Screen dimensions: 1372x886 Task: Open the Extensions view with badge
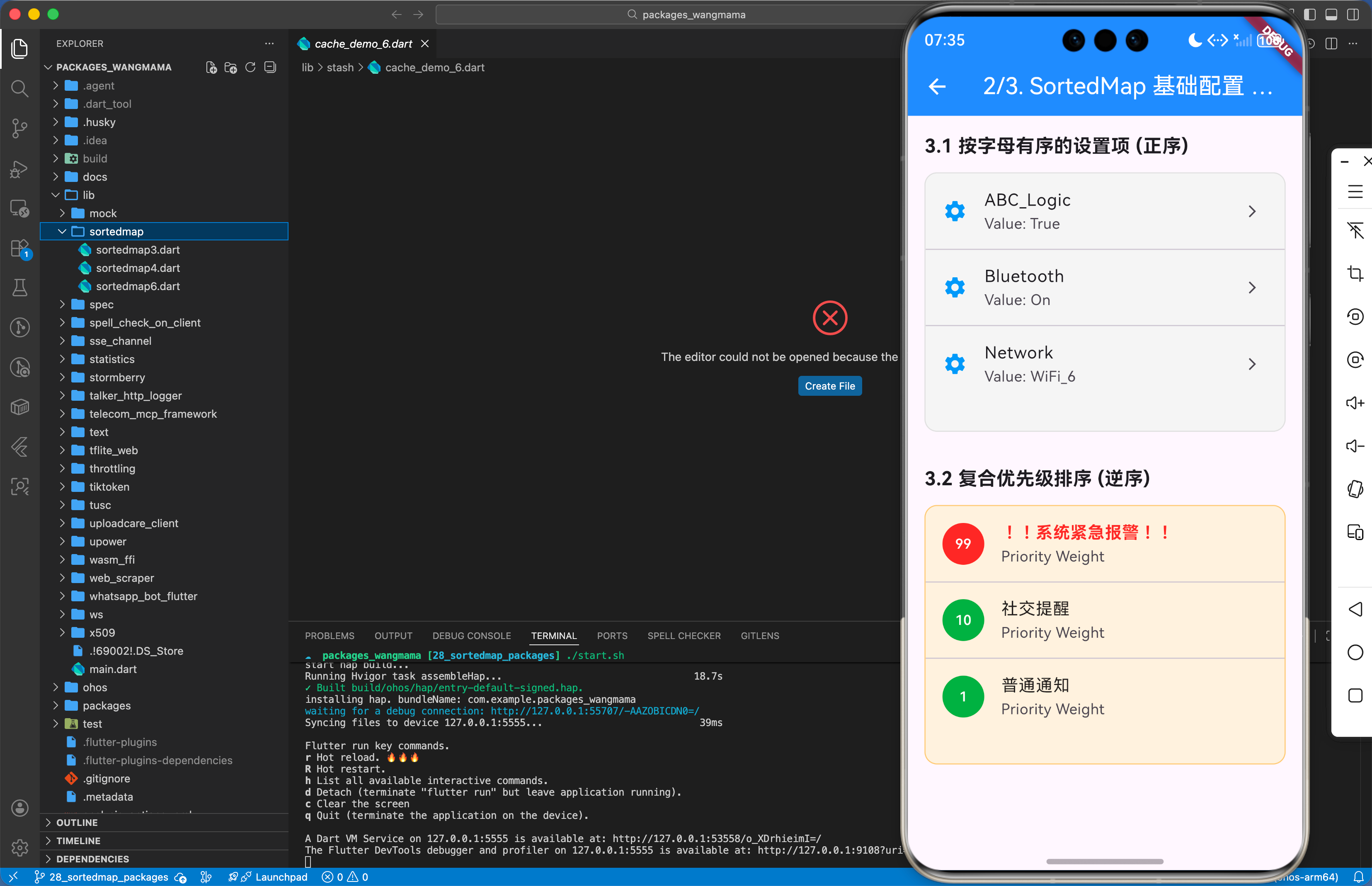click(x=19, y=249)
